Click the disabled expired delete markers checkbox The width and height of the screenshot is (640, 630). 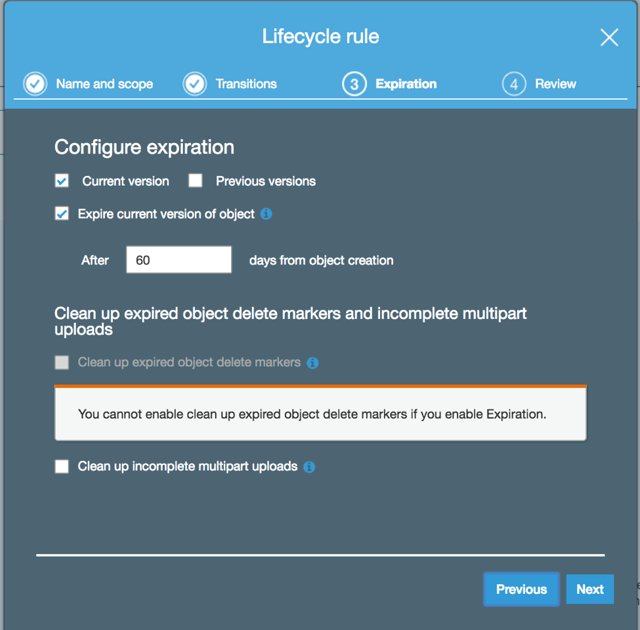tap(62, 362)
